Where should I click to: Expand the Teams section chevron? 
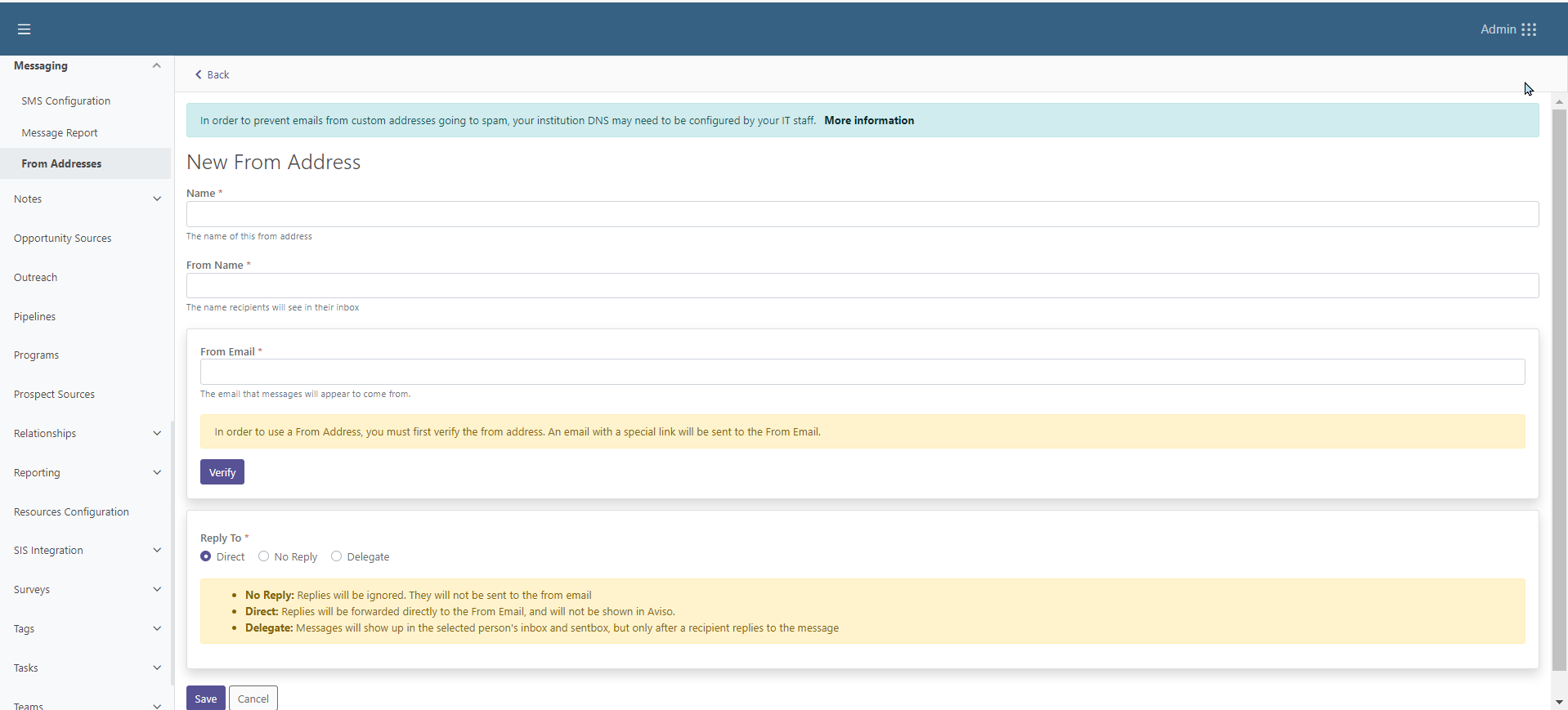[157, 706]
